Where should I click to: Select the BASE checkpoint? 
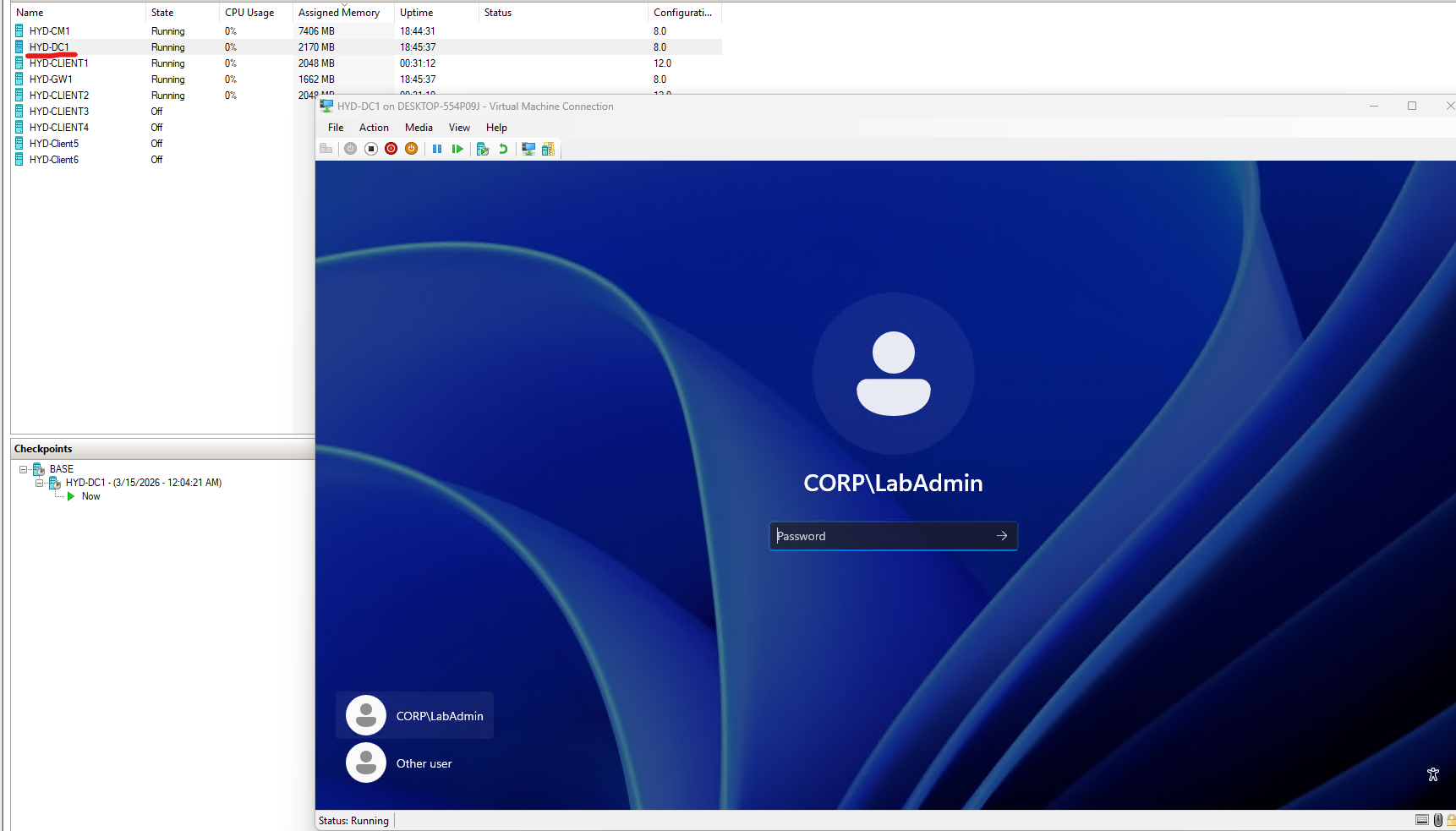click(x=61, y=469)
